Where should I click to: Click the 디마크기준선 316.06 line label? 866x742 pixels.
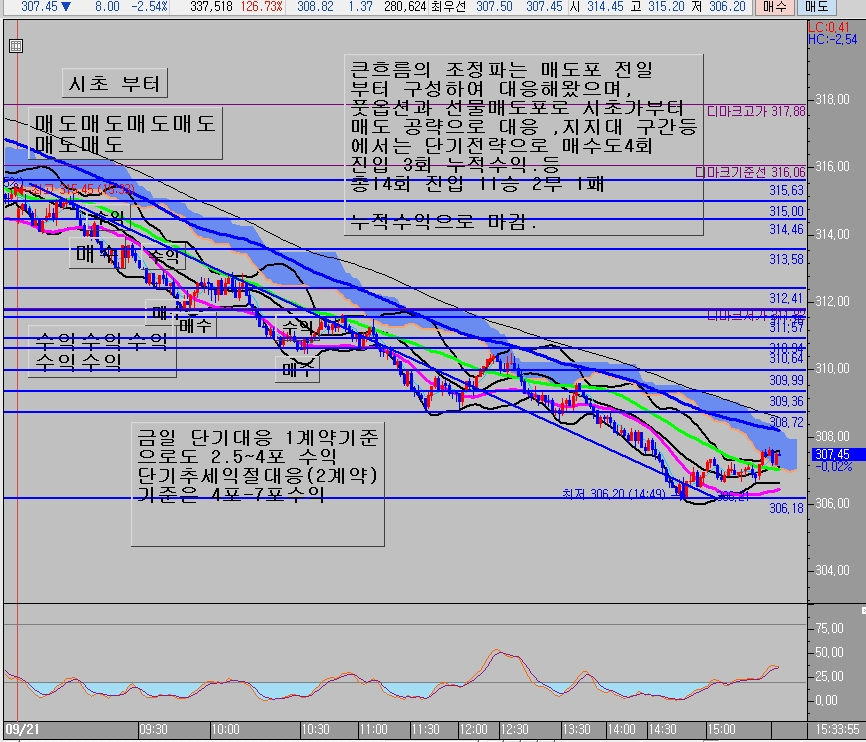pyautogui.click(x=750, y=172)
